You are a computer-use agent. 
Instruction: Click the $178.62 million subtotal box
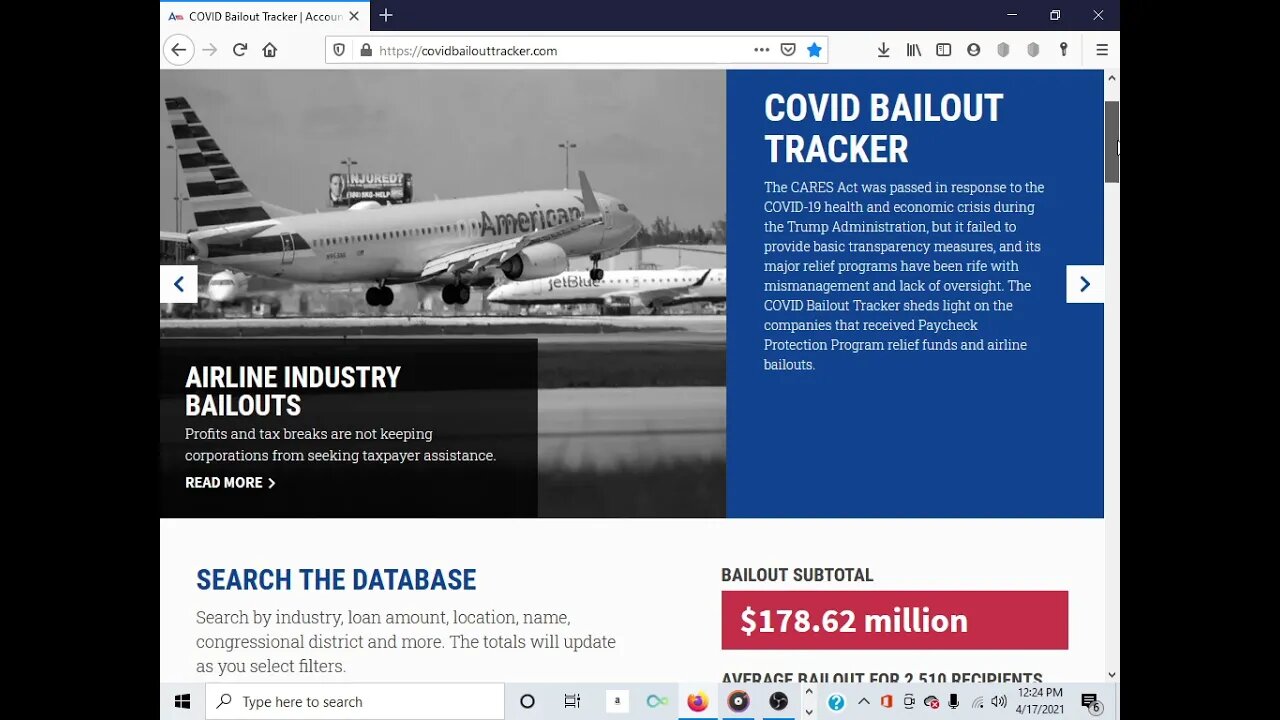pyautogui.click(x=894, y=620)
